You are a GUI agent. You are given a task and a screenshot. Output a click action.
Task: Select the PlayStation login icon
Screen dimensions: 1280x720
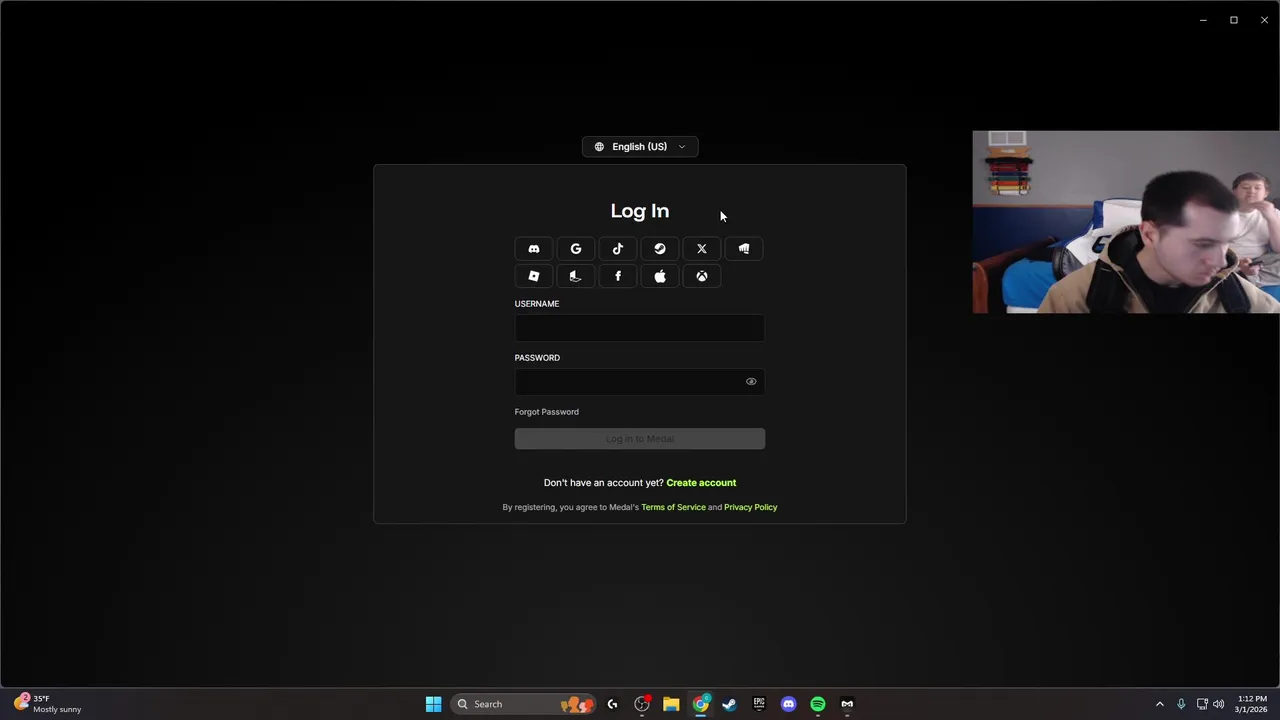576,276
